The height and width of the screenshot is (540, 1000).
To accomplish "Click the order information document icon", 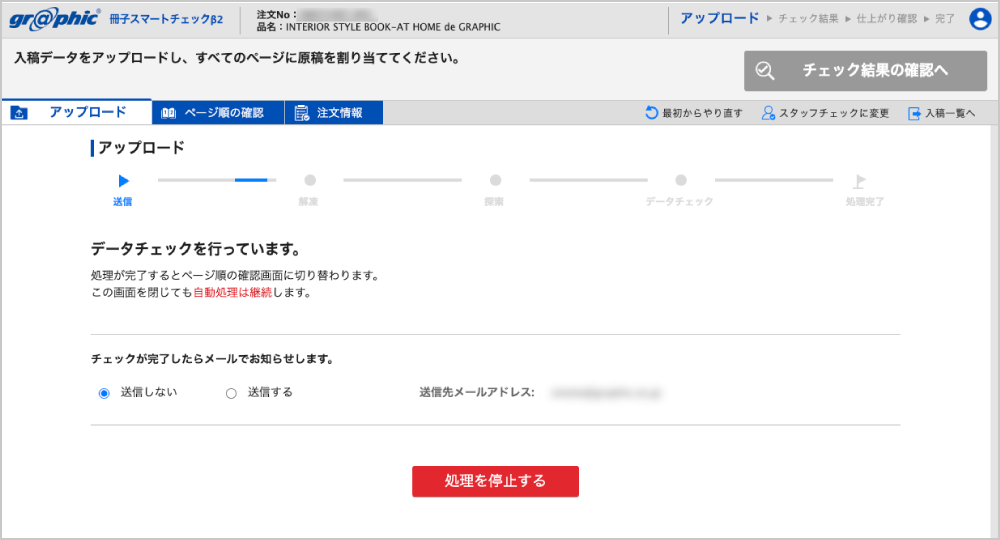I will (x=301, y=113).
